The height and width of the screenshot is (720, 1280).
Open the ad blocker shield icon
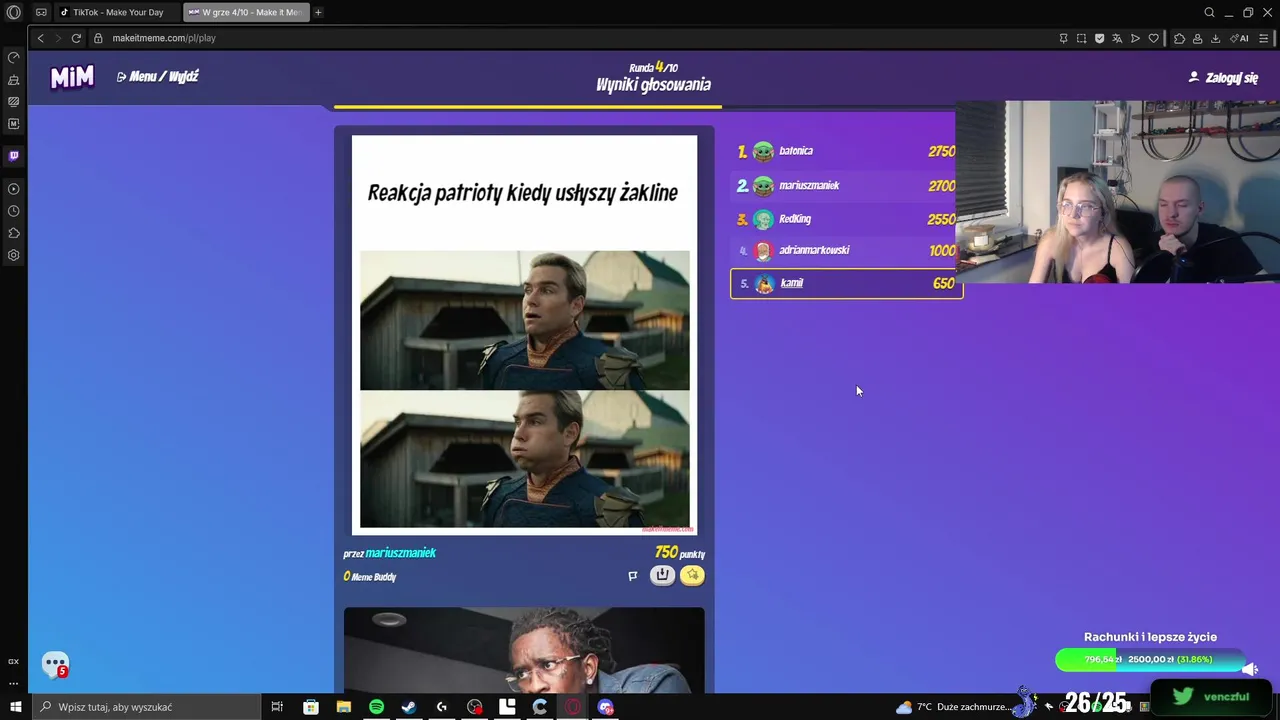(1099, 38)
